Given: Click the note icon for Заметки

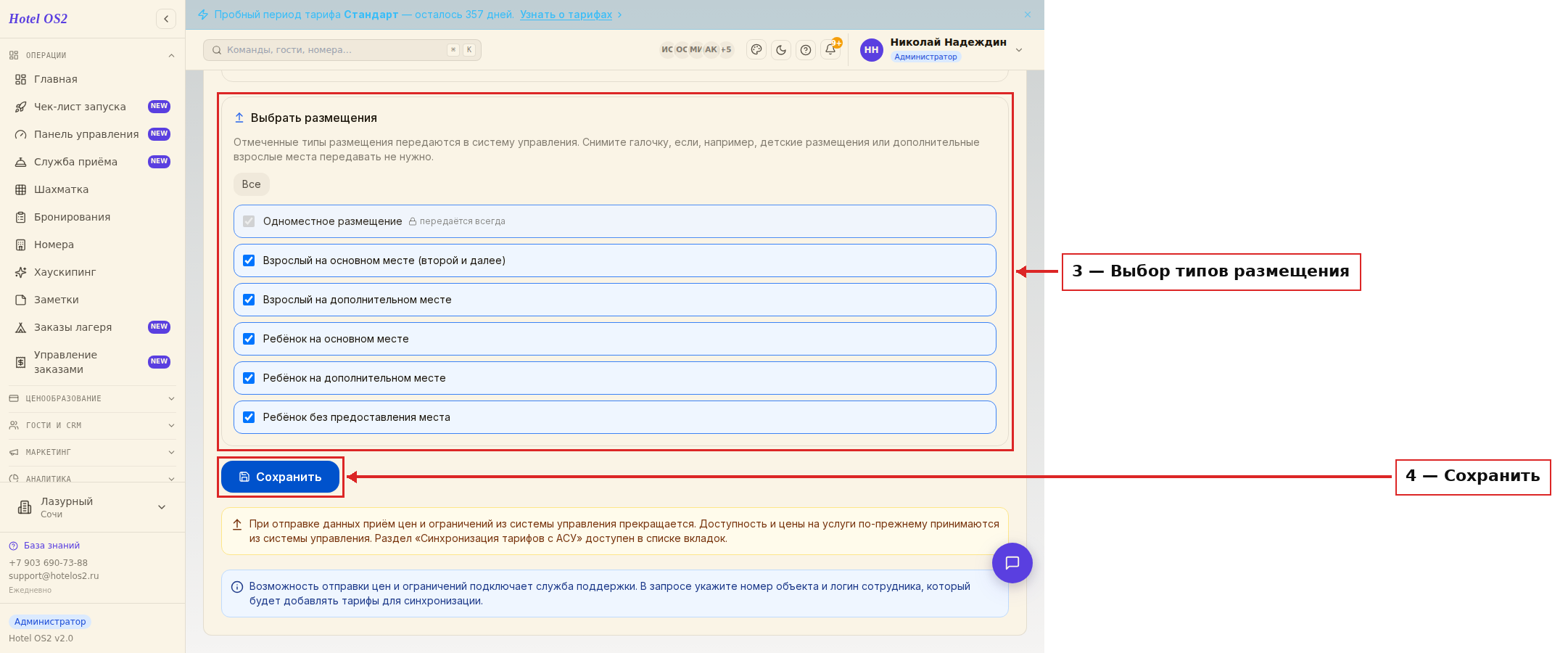Looking at the screenshot, I should pyautogui.click(x=21, y=300).
